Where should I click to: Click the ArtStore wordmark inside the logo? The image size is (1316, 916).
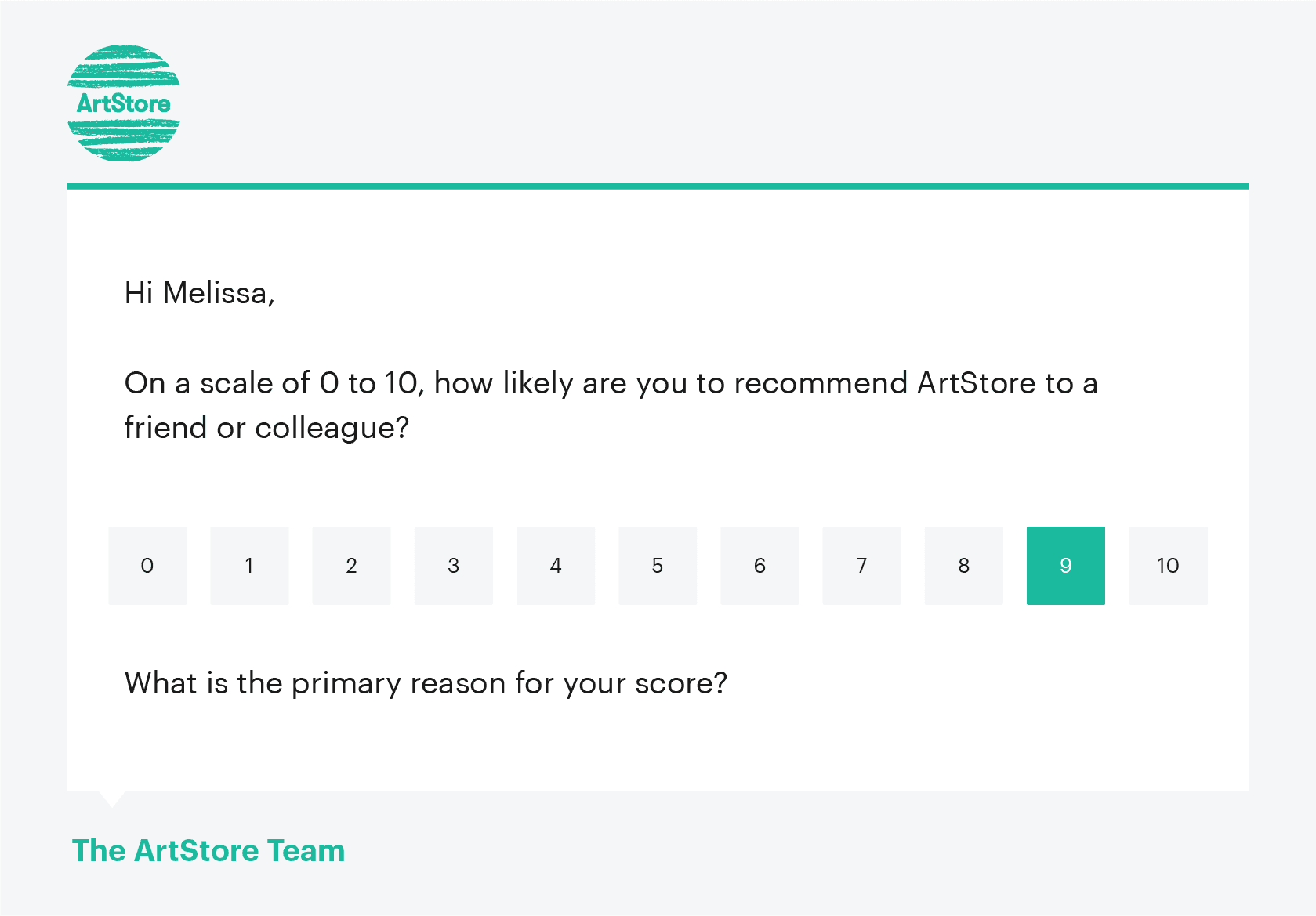[x=123, y=103]
